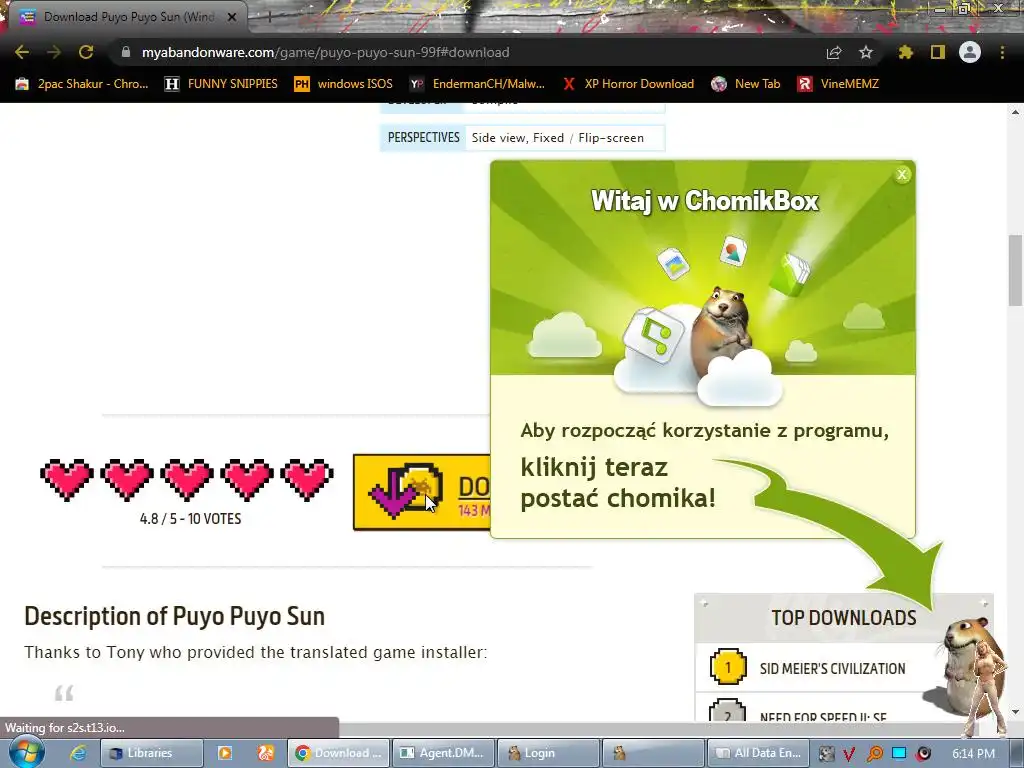Open the Chrome profile avatar
Image resolution: width=1024 pixels, height=768 pixels.
970,52
